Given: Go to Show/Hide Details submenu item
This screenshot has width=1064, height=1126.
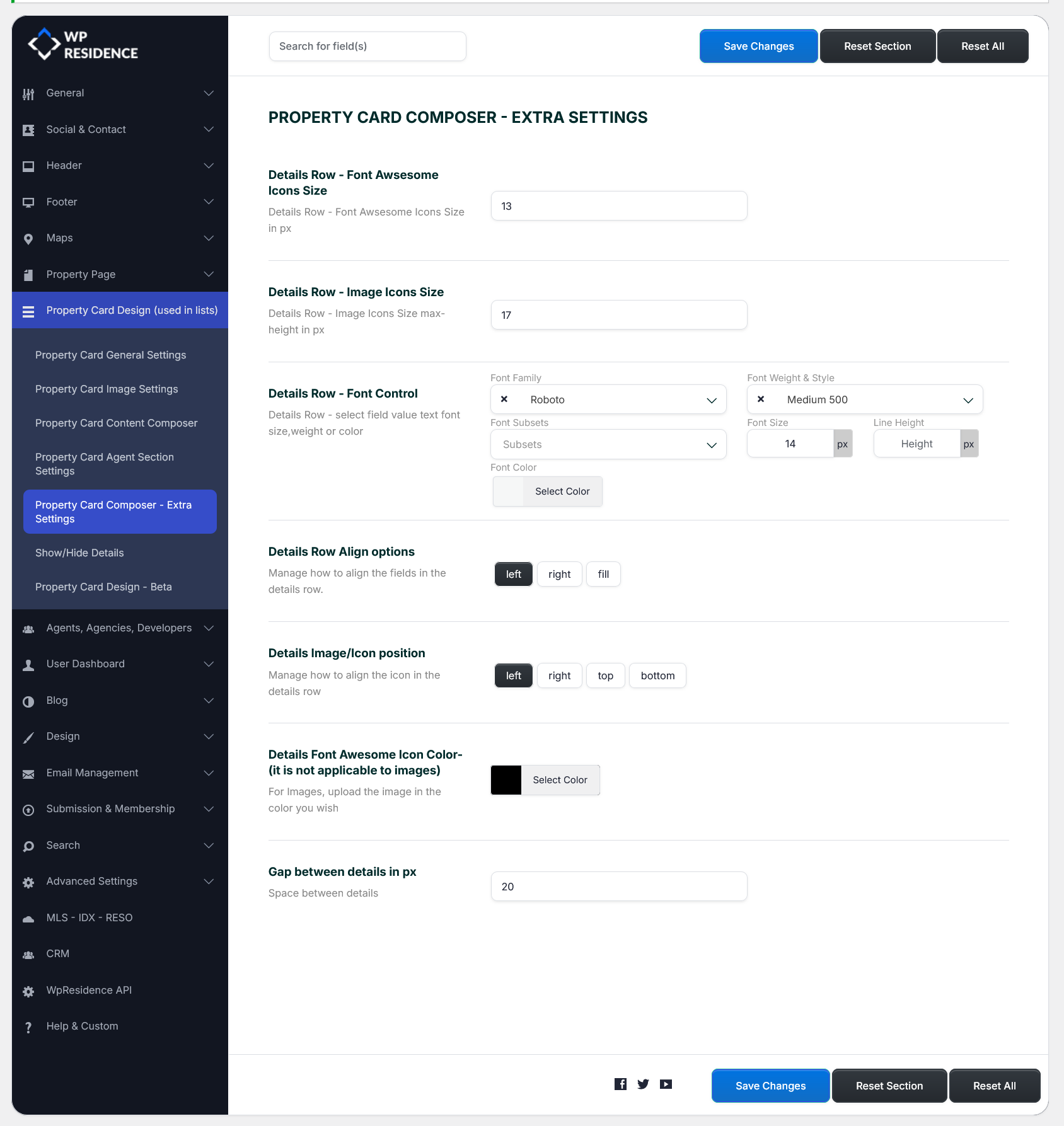Looking at the screenshot, I should [x=79, y=553].
